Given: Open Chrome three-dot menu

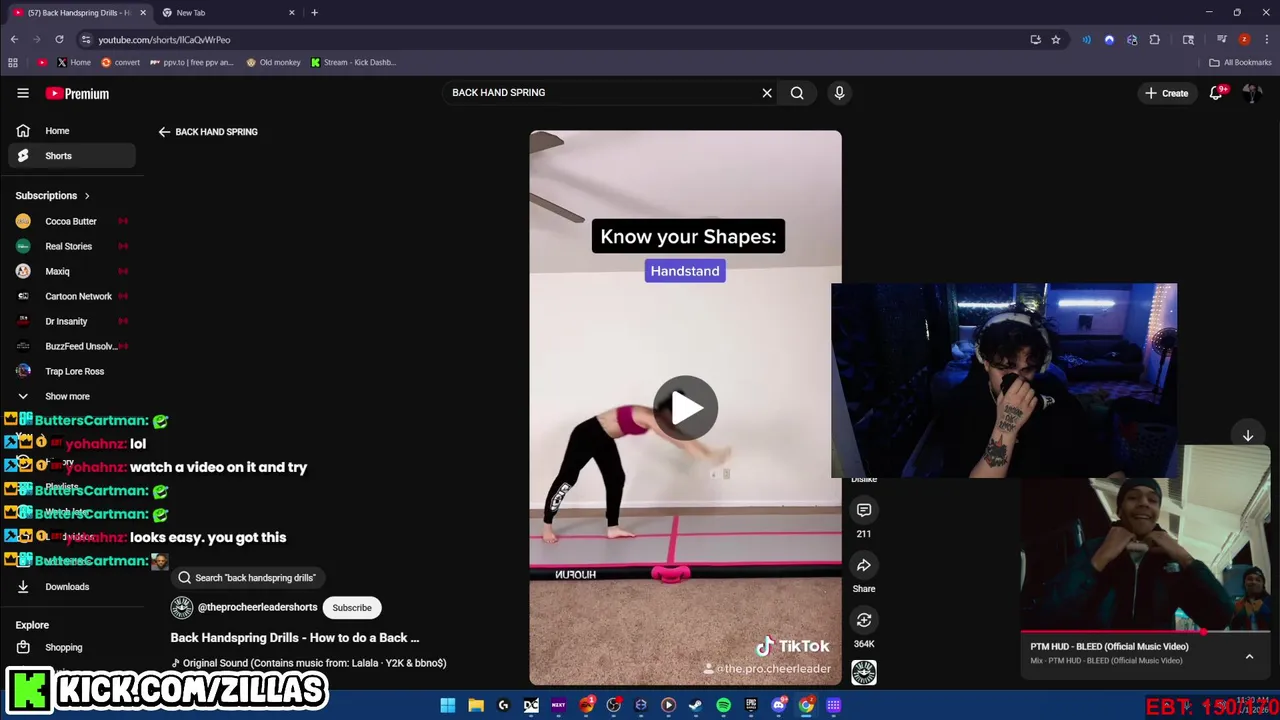Looking at the screenshot, I should [x=1267, y=40].
